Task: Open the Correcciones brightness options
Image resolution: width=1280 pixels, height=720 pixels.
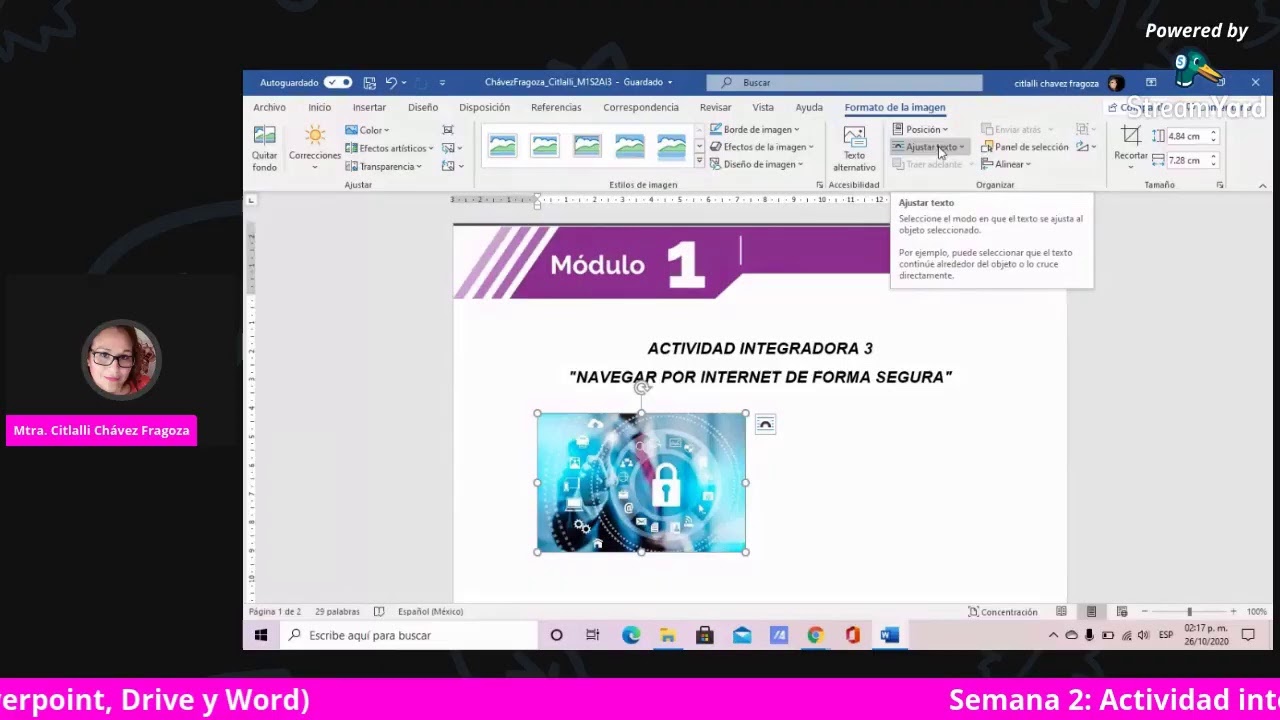Action: click(x=315, y=148)
